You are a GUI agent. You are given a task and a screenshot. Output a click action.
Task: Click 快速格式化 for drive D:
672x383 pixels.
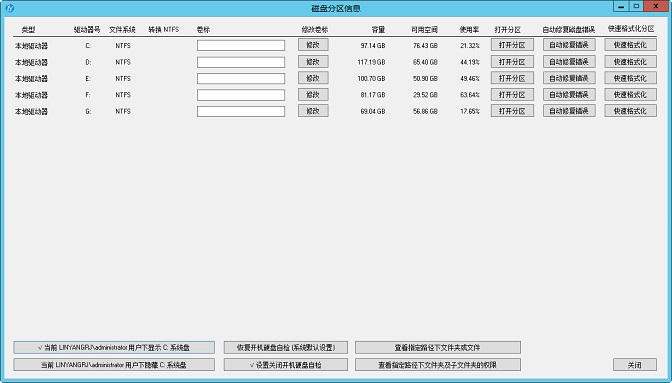pyautogui.click(x=630, y=62)
